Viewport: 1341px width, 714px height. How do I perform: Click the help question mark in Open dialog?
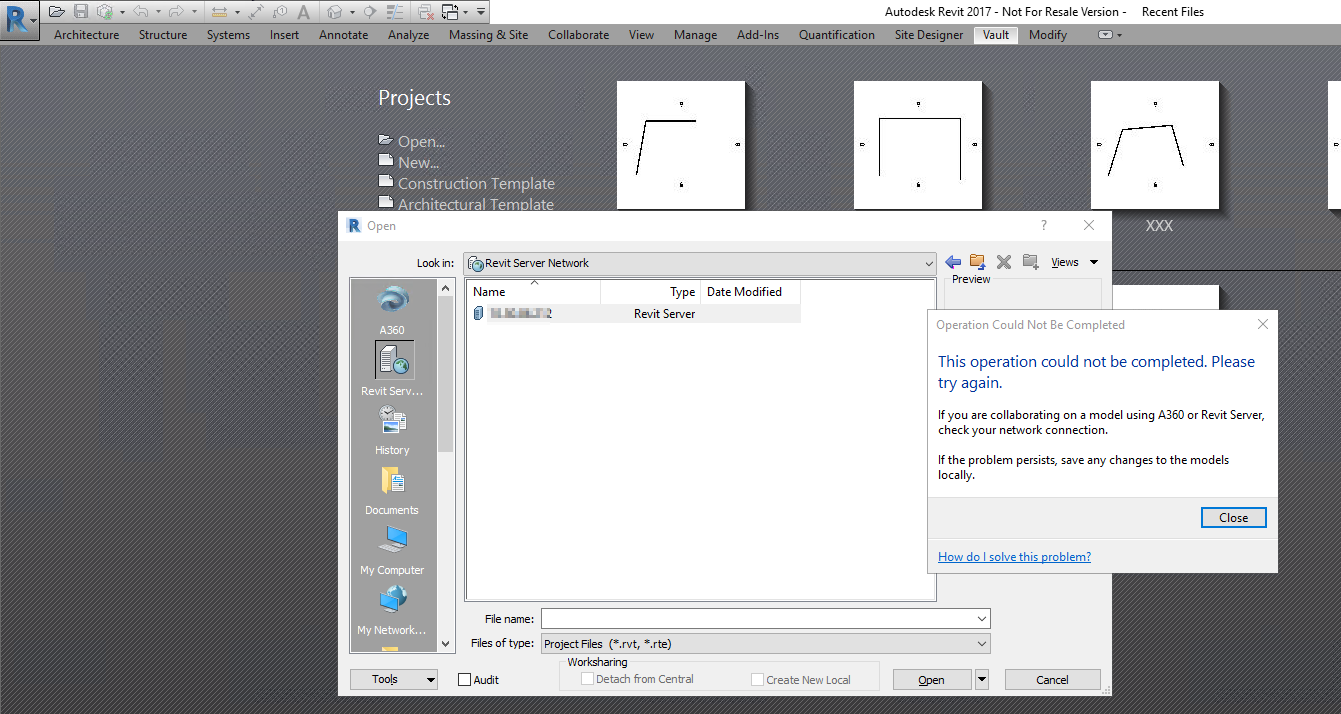pos(1044,226)
